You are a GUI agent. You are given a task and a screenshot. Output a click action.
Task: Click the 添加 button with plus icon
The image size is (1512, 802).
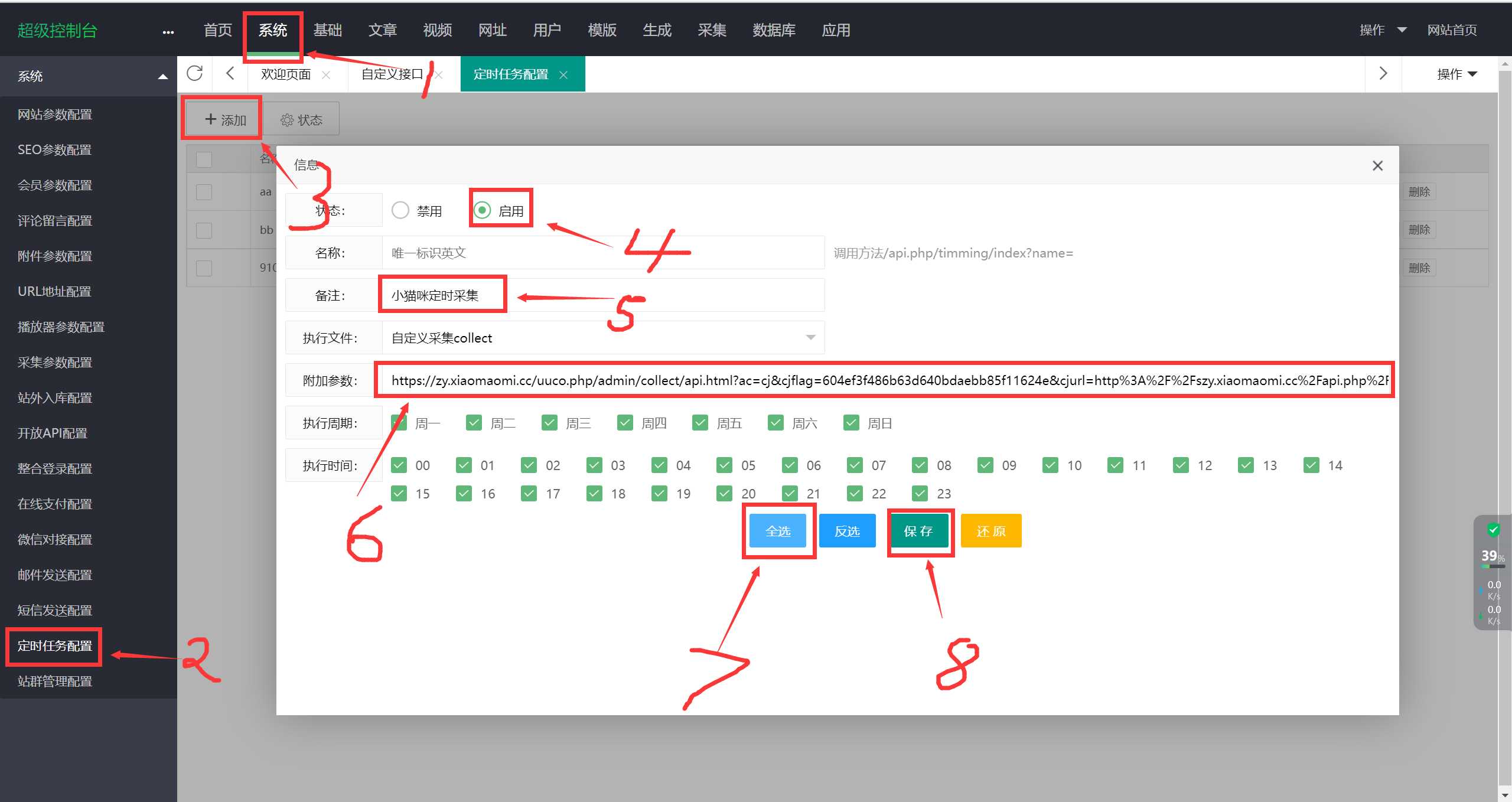click(224, 119)
